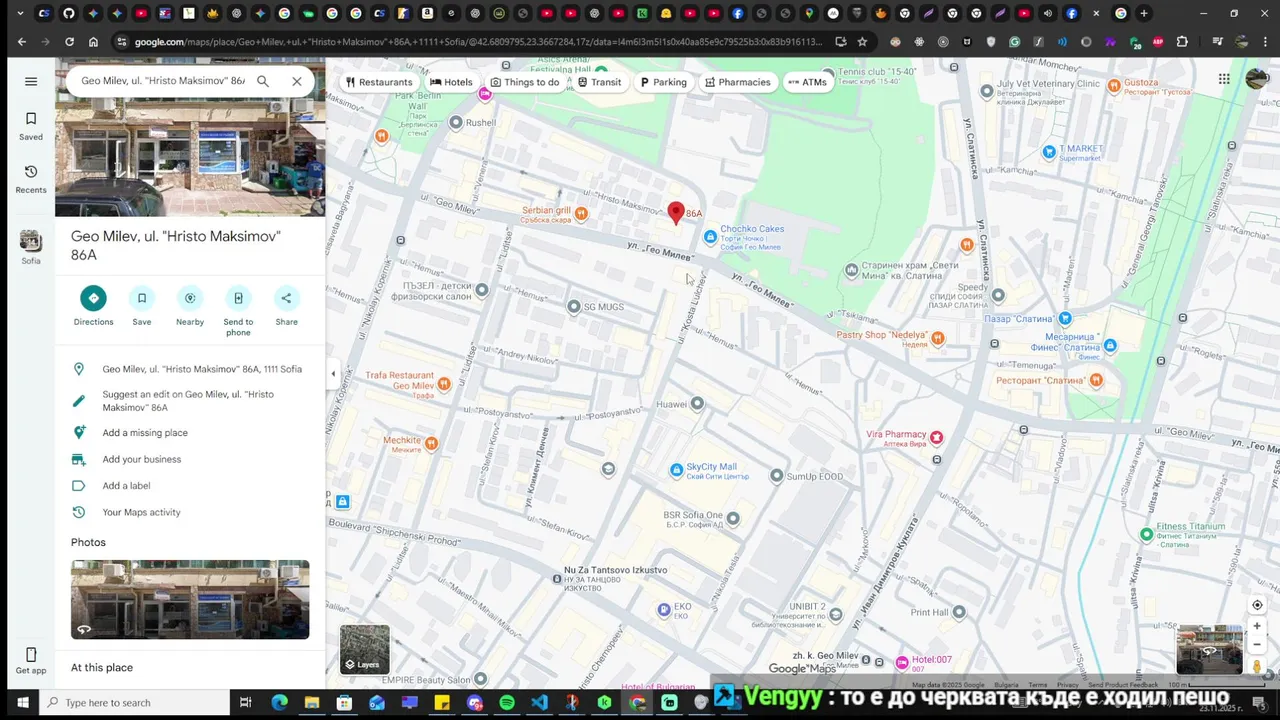
Task: Go to Chrome home page
Action: pos(93,42)
